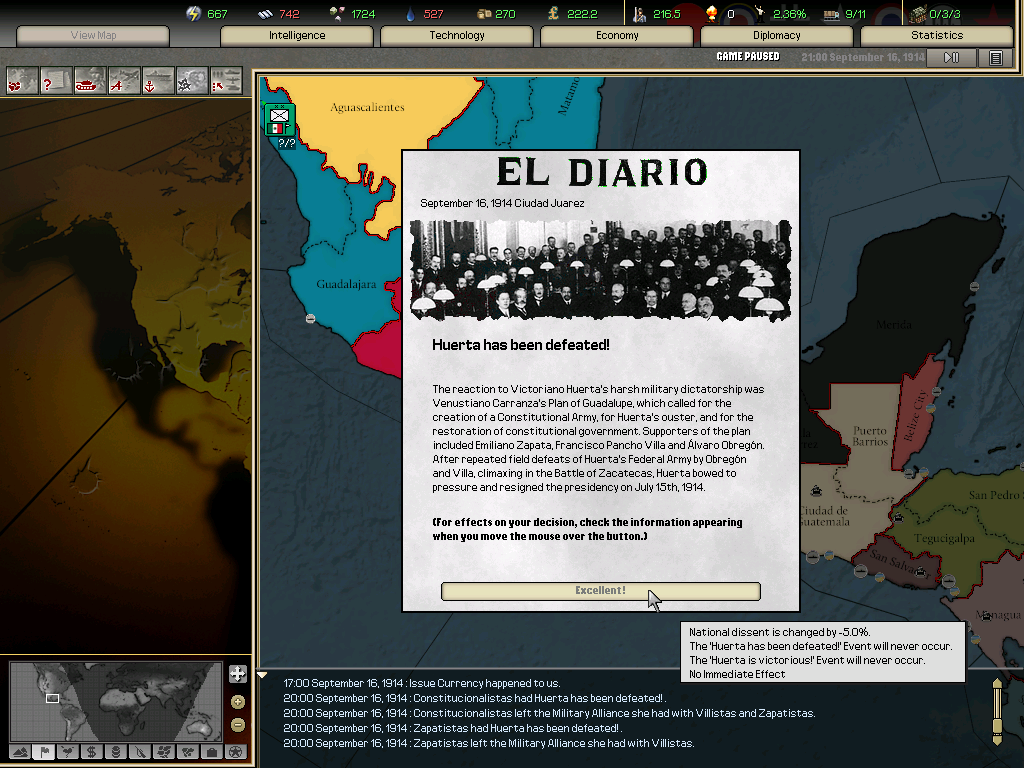
Task: Select the terrain mountains map mode
Action: point(19,752)
